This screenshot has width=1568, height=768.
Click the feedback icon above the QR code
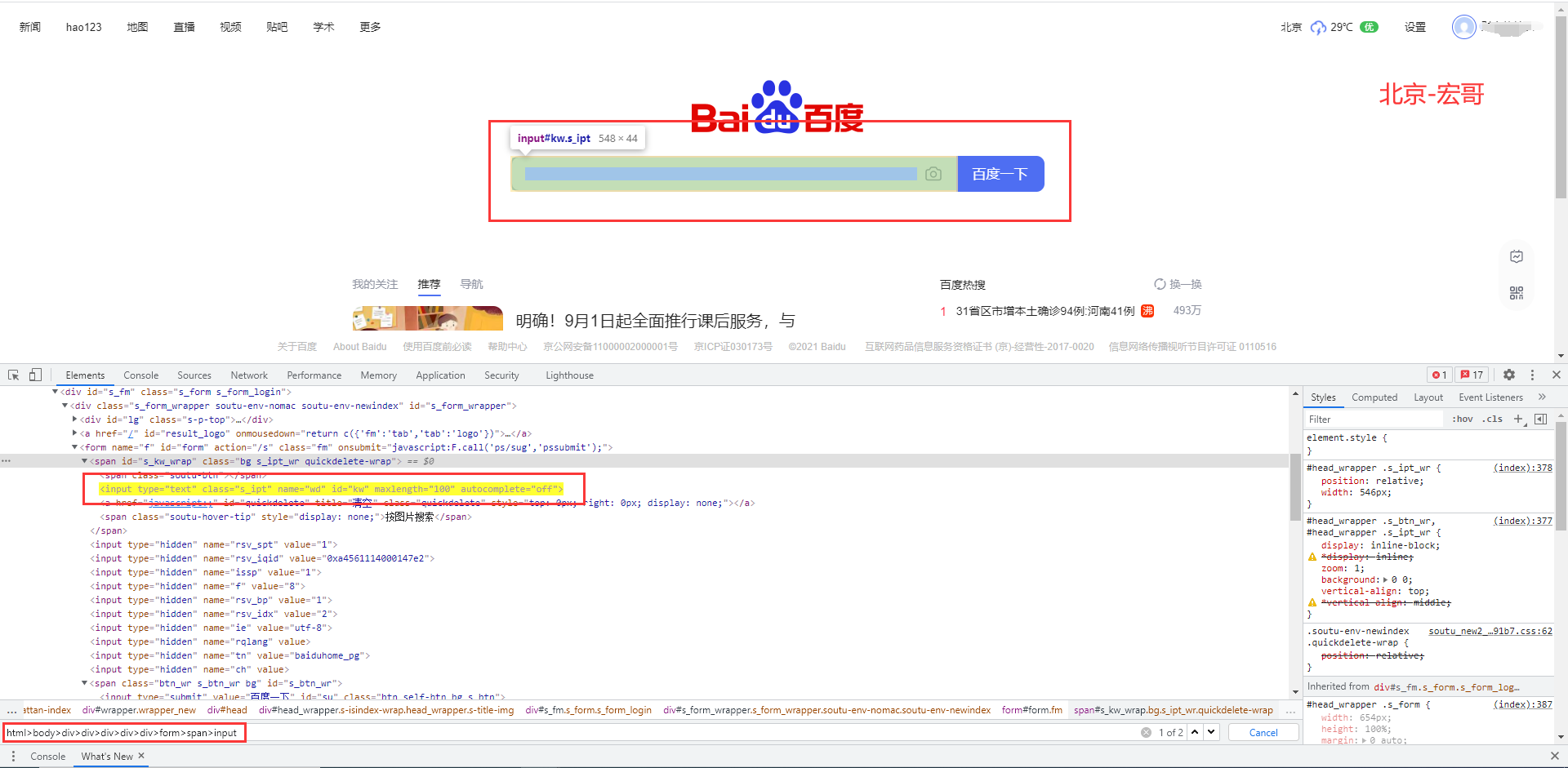(1517, 256)
